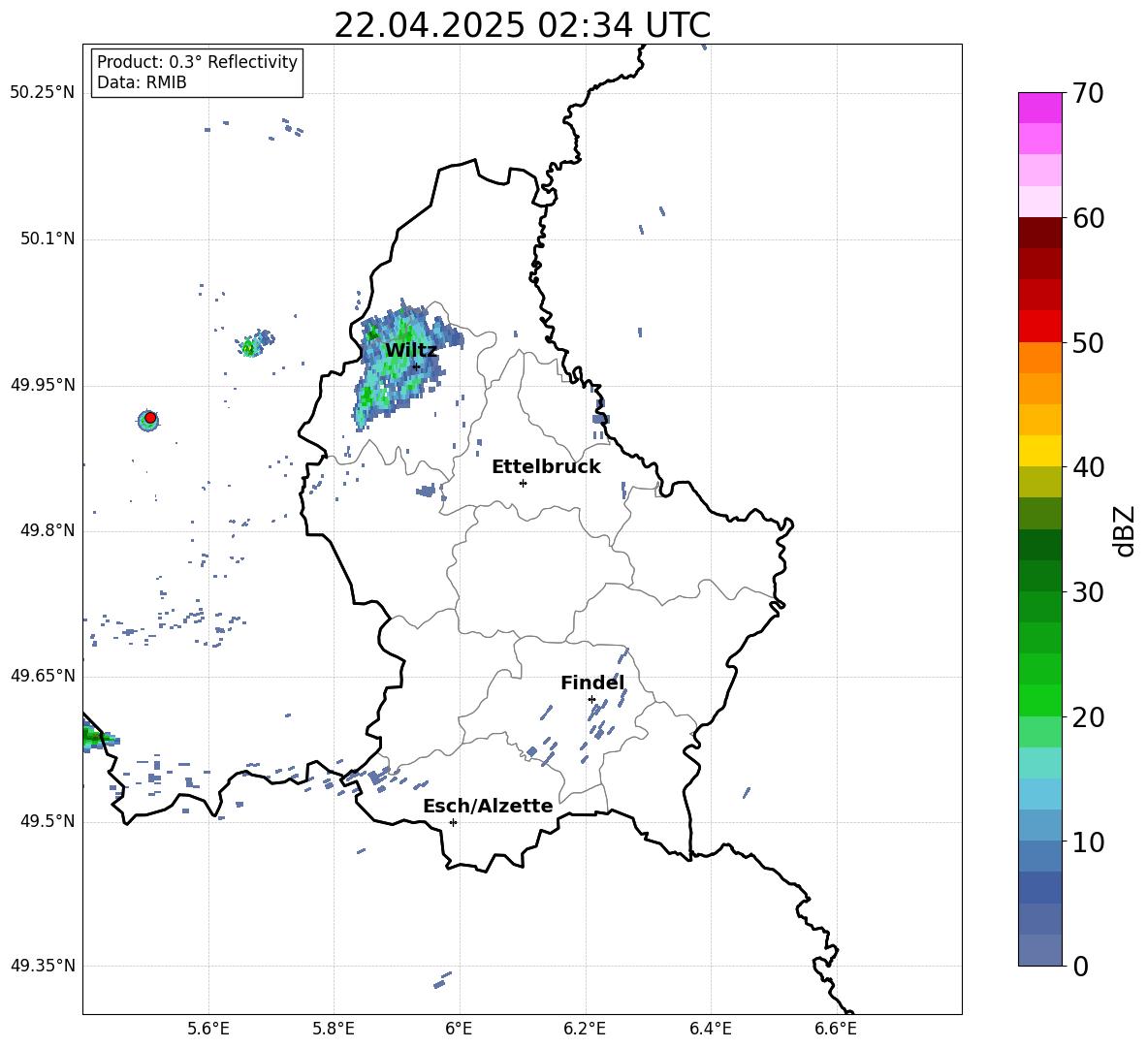
Task: Click the 6.2°E longitude label
Action: pyautogui.click(x=585, y=1029)
